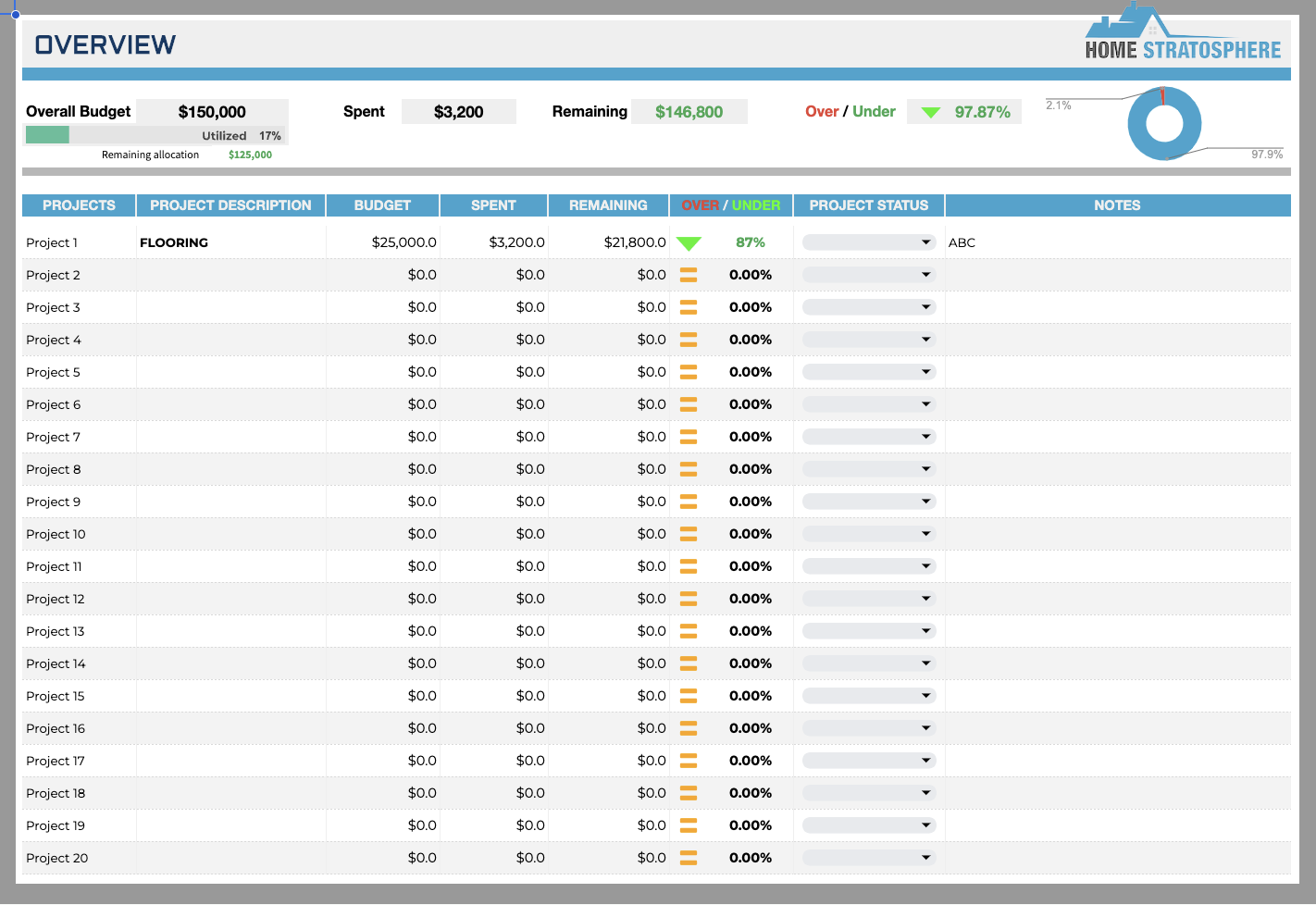Click the FLOORING description cell

click(x=231, y=242)
